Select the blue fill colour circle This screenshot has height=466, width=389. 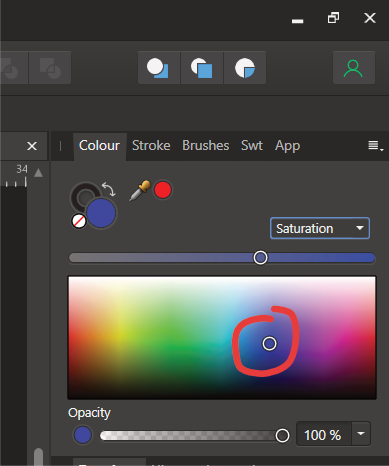click(101, 213)
